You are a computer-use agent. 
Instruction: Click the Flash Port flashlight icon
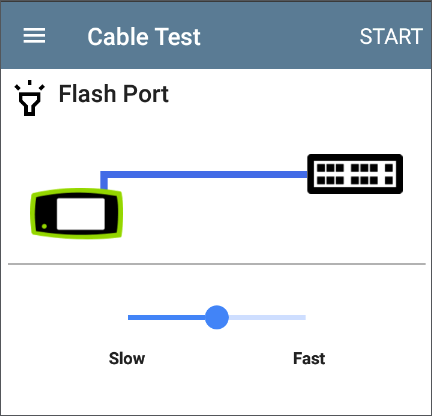[x=29, y=98]
